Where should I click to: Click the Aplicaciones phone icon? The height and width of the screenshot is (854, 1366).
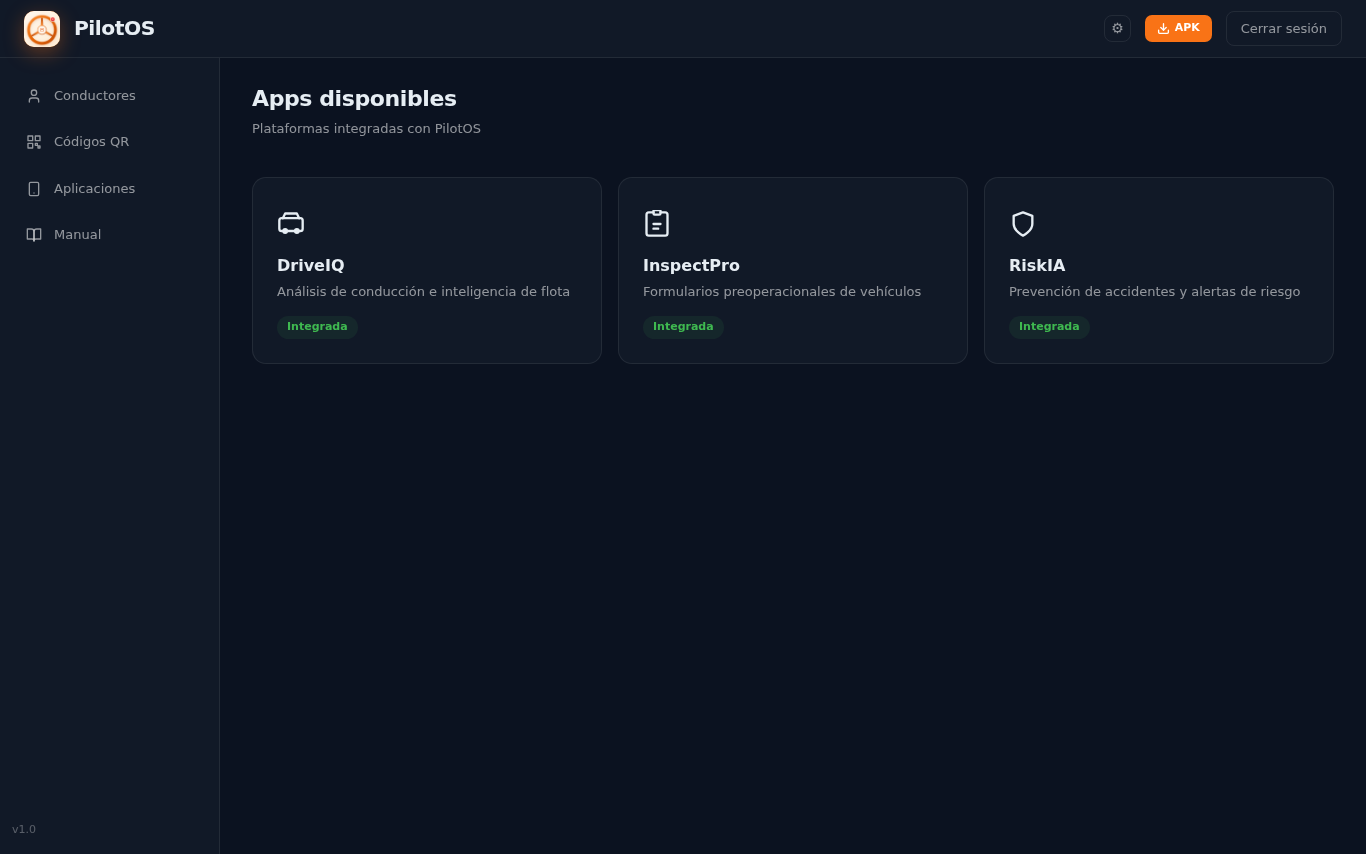point(34,189)
